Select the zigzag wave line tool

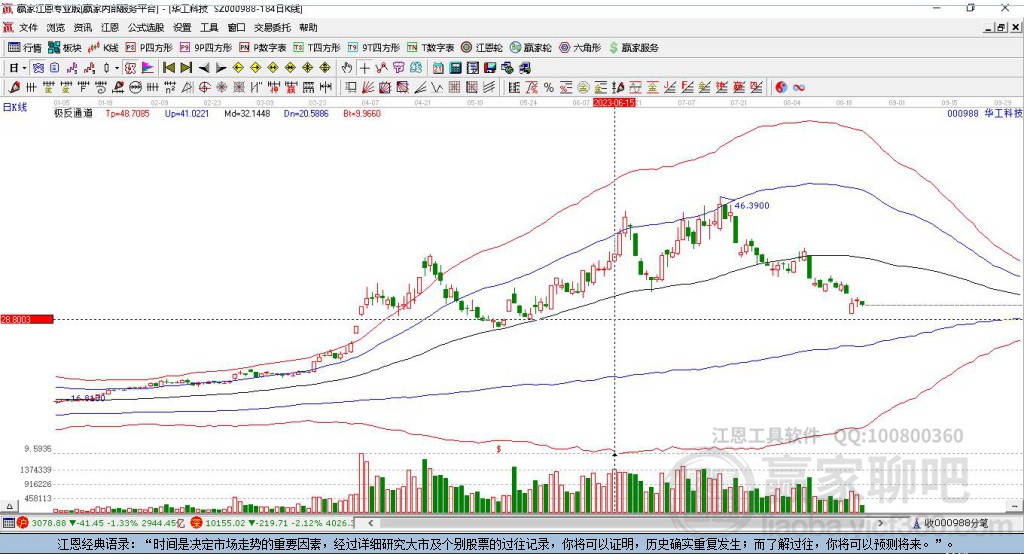[x=437, y=87]
